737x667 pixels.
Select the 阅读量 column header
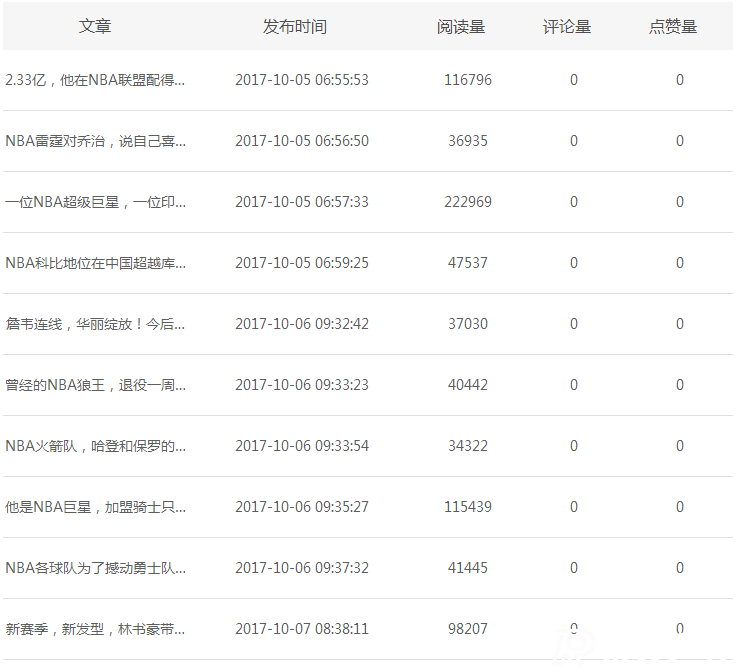(461, 27)
